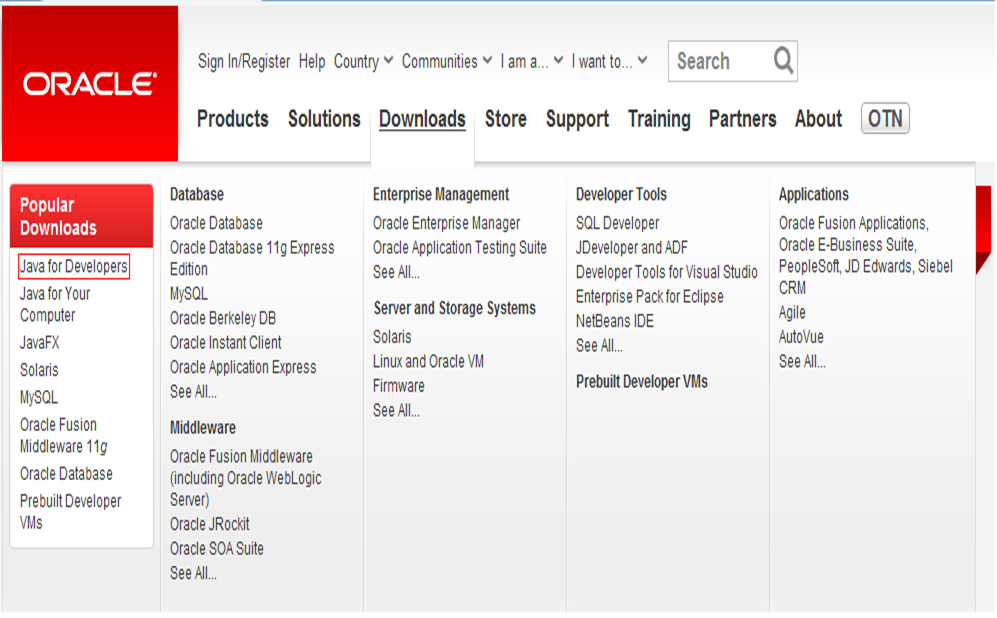The image size is (997, 618).
Task: Open MySQL under Database section
Action: click(x=189, y=294)
